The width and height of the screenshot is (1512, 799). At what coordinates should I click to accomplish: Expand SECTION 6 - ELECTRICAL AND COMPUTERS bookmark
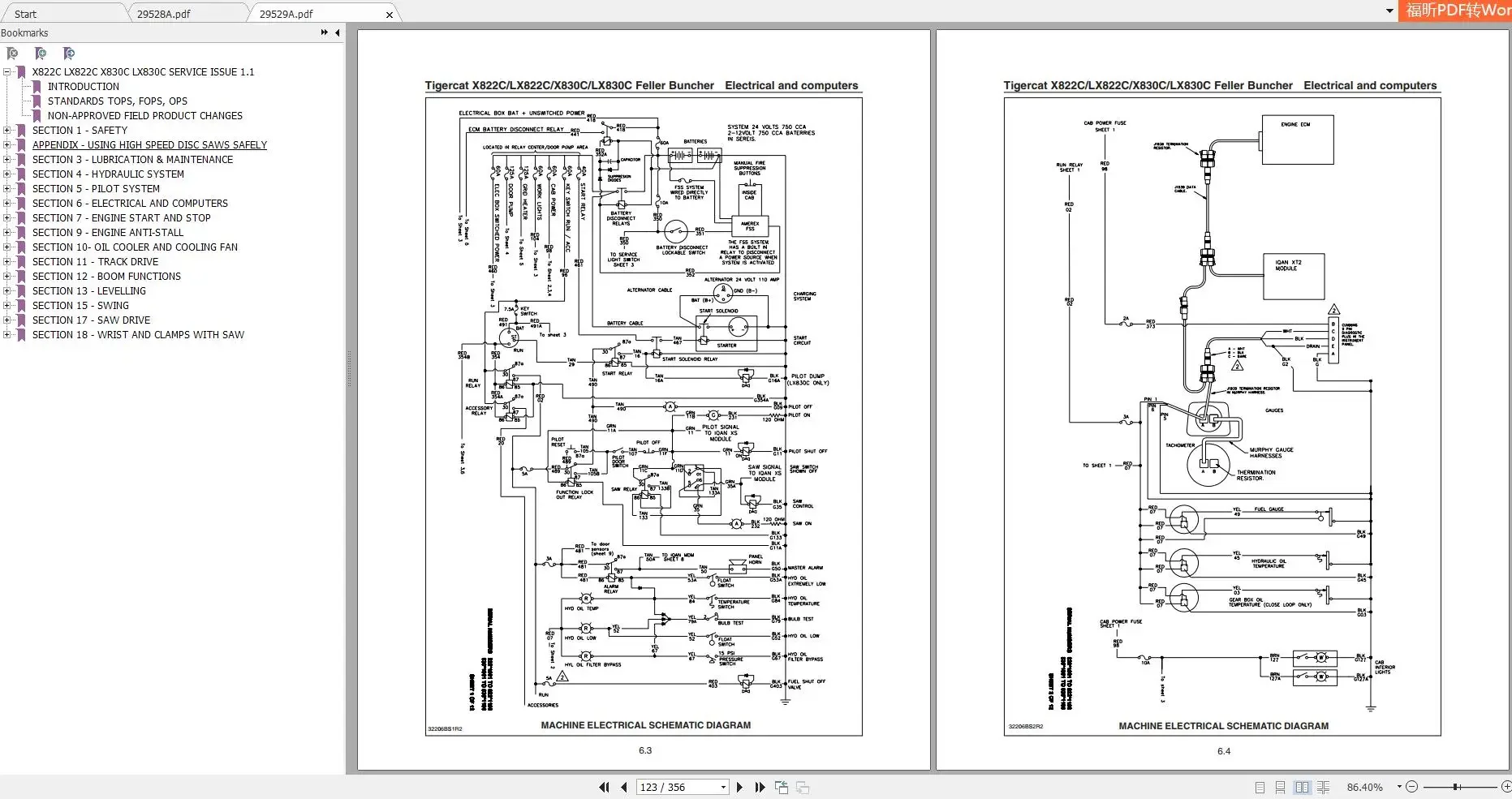pyautogui.click(x=7, y=203)
